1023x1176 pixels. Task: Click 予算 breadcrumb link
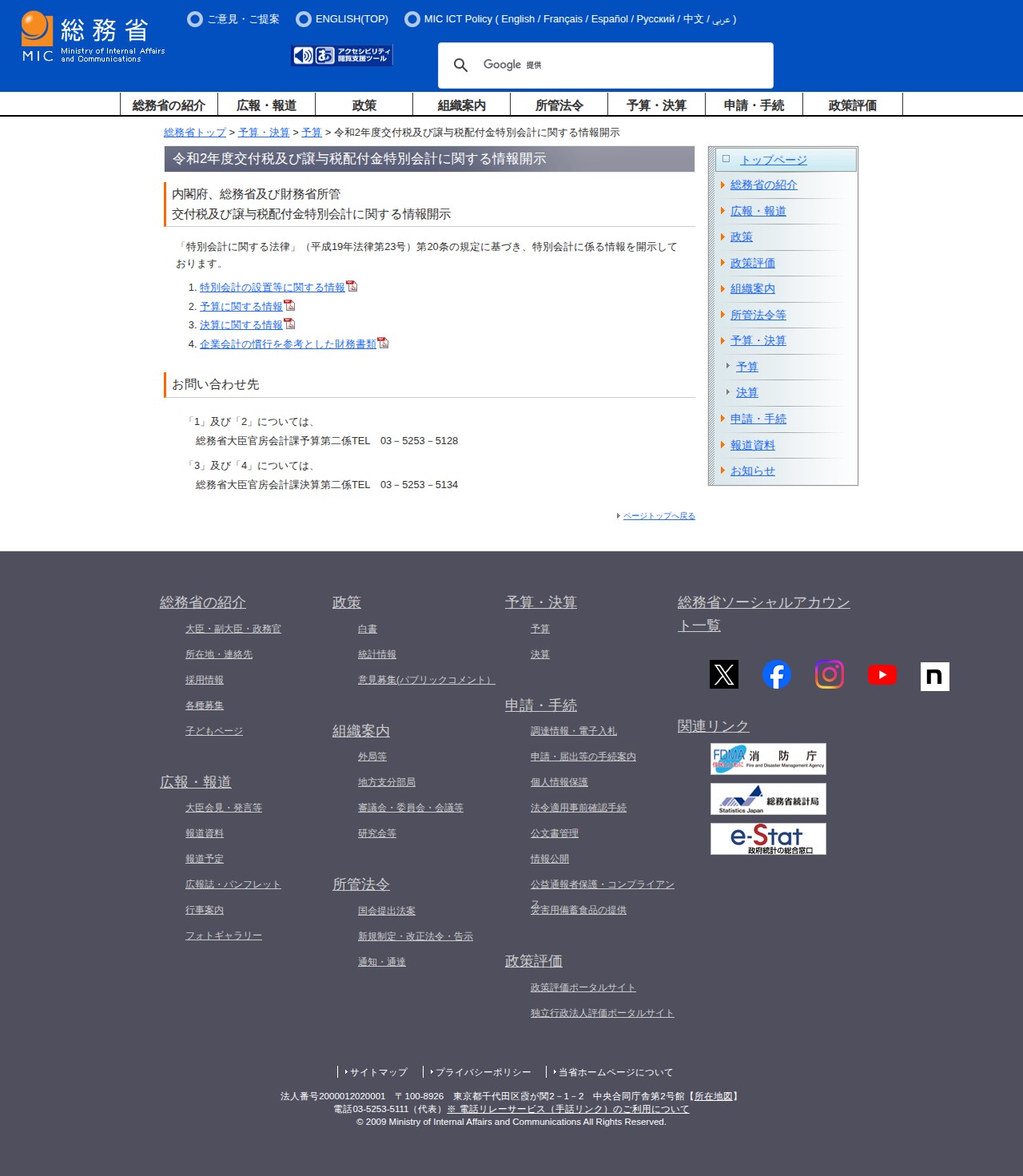pos(312,133)
